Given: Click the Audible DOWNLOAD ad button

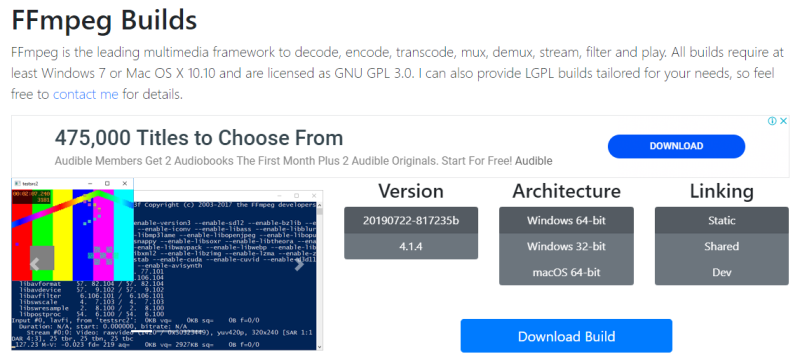Looking at the screenshot, I should point(676,146).
